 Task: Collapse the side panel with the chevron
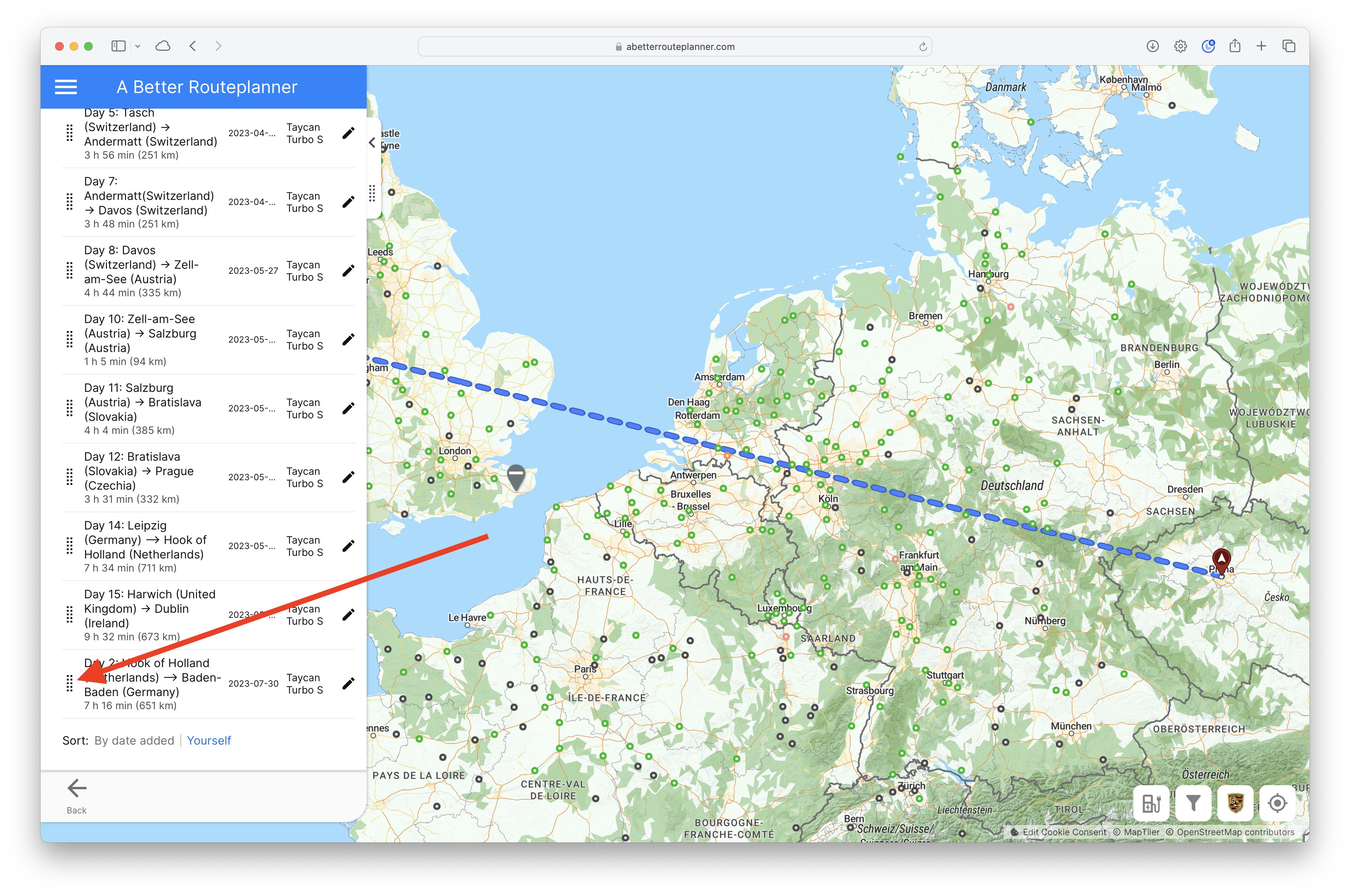coord(372,143)
